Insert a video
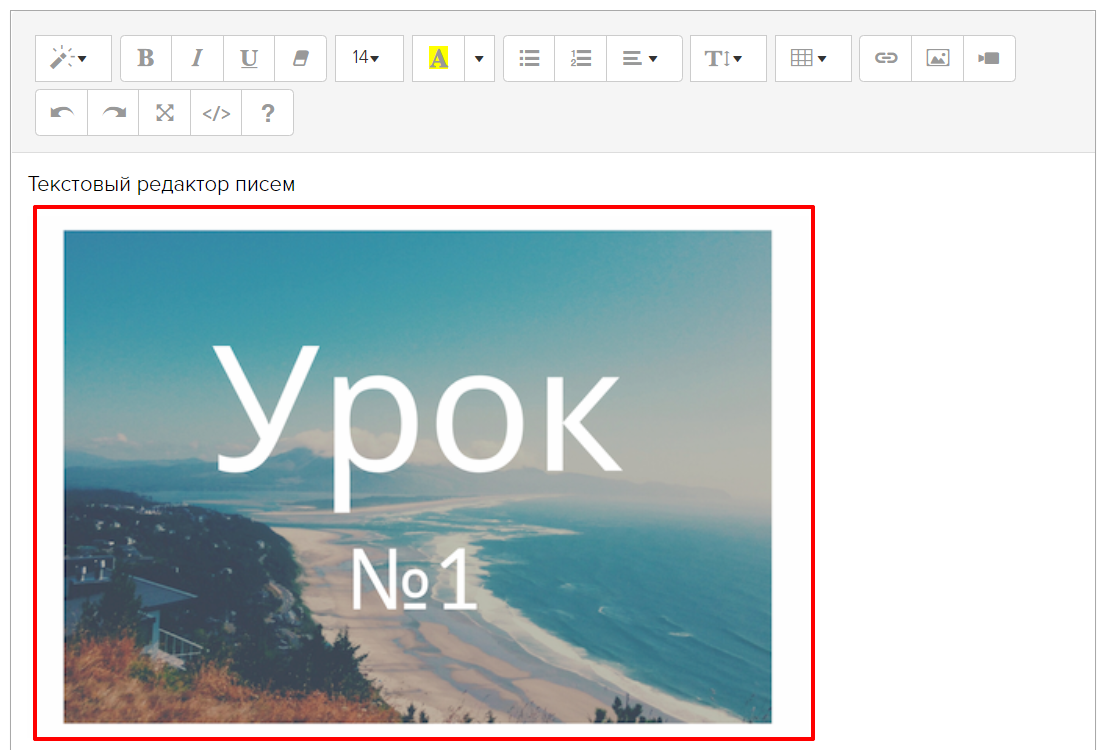Screen dimensions: 1106x750 [x=989, y=59]
